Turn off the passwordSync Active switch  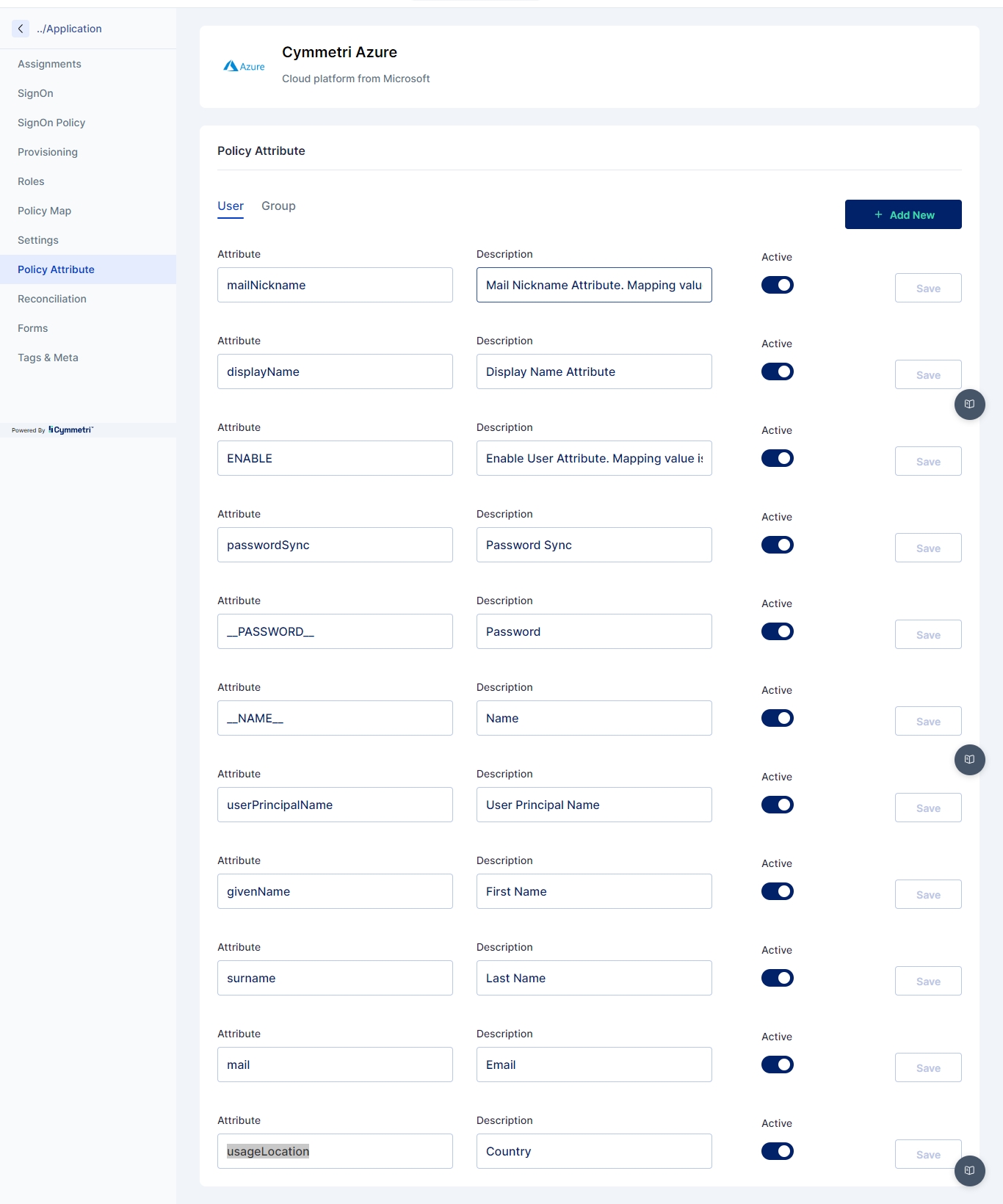click(777, 545)
